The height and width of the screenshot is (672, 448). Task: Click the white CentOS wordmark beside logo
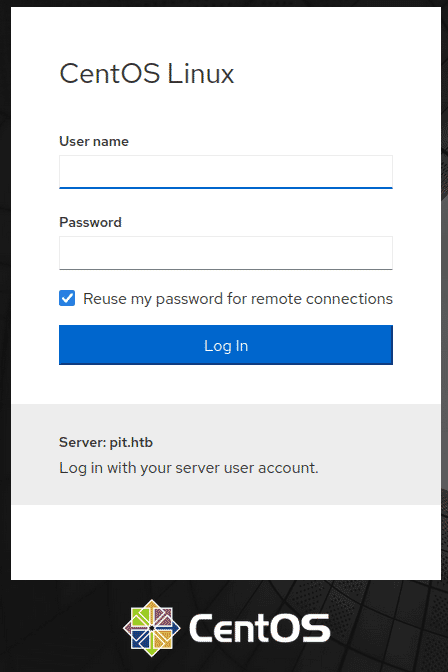[259, 628]
